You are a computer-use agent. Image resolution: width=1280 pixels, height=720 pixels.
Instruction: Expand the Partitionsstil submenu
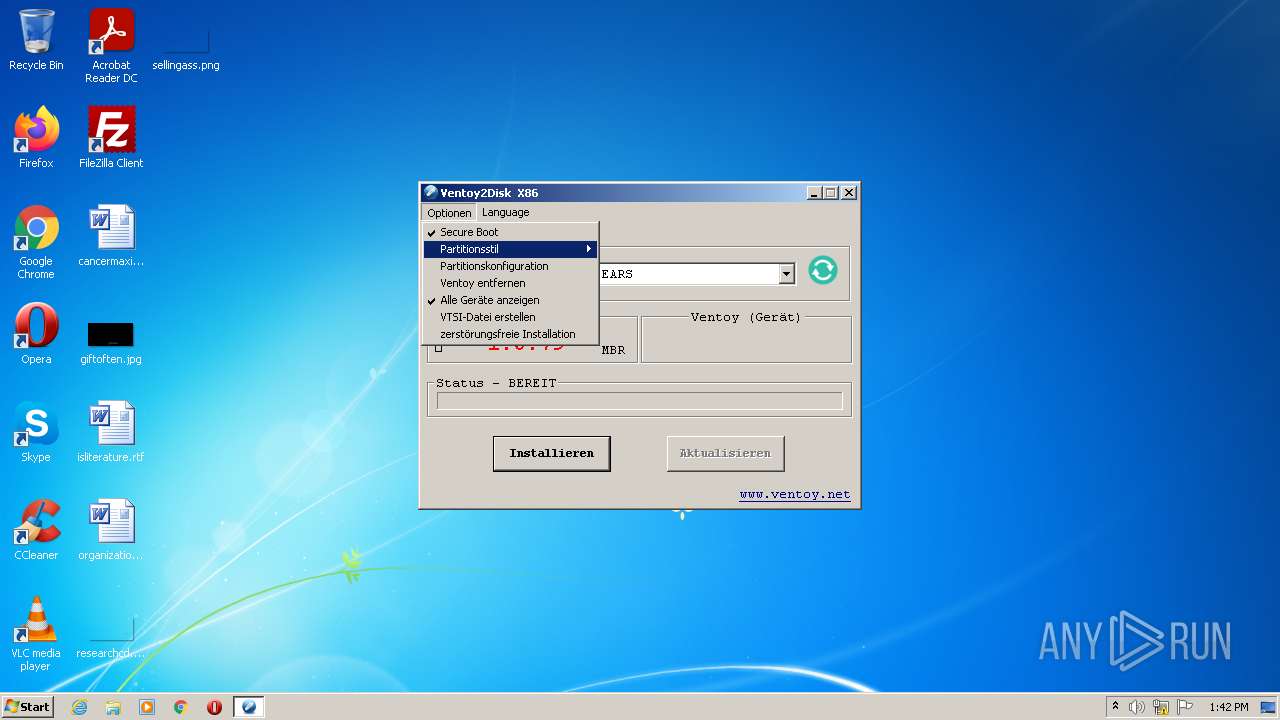tap(510, 249)
